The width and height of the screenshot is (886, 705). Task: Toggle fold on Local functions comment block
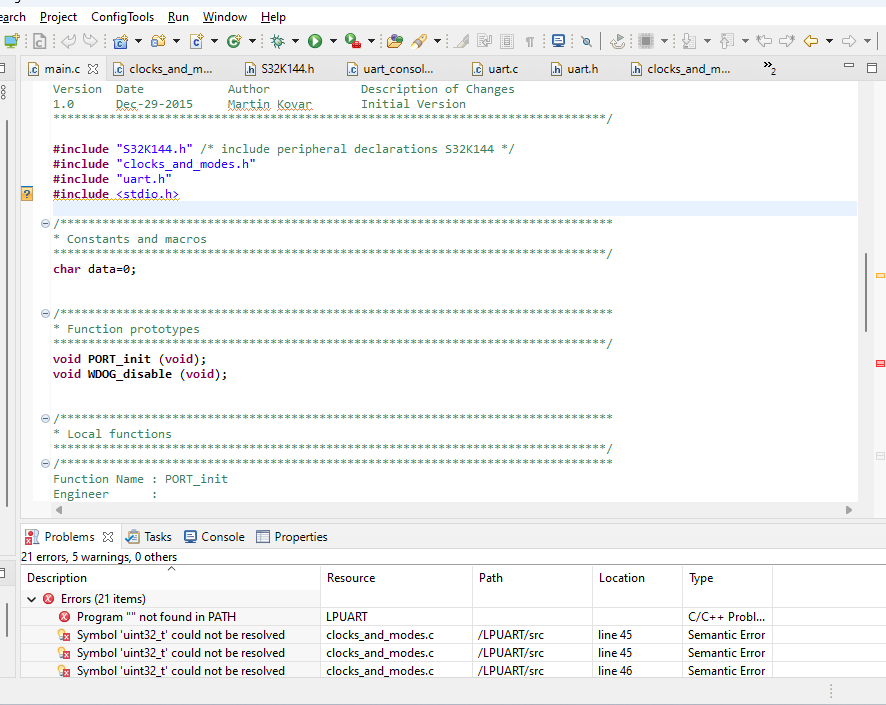pyautogui.click(x=45, y=419)
